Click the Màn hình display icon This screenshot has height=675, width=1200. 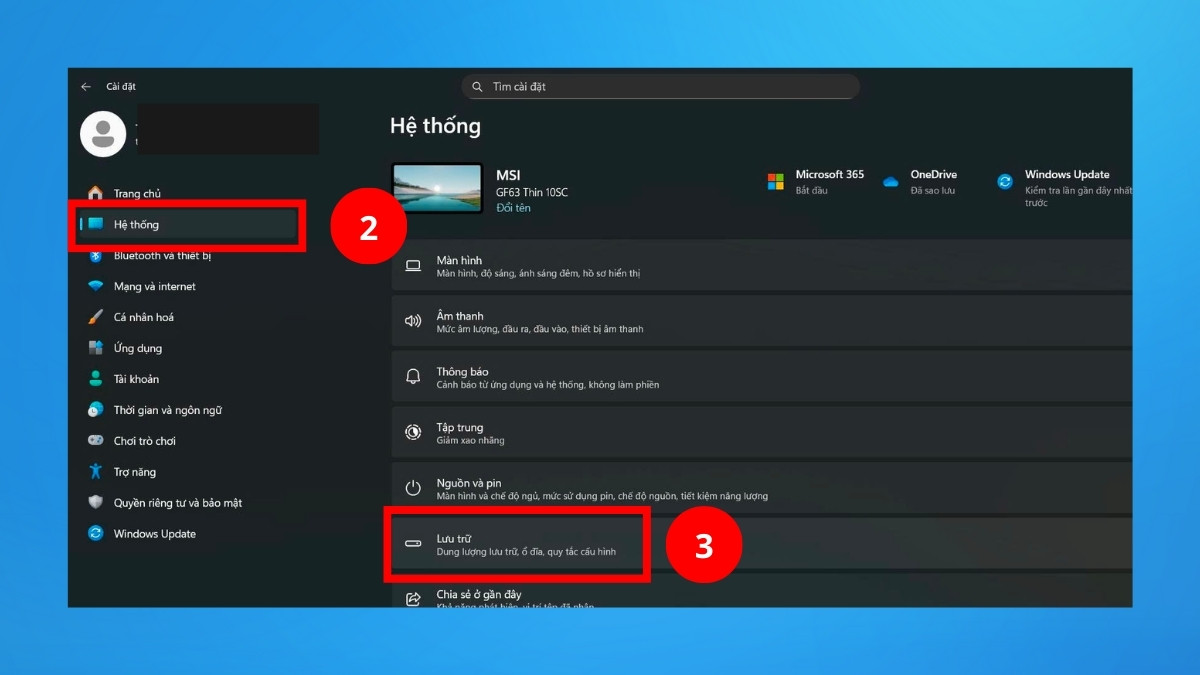coord(413,266)
